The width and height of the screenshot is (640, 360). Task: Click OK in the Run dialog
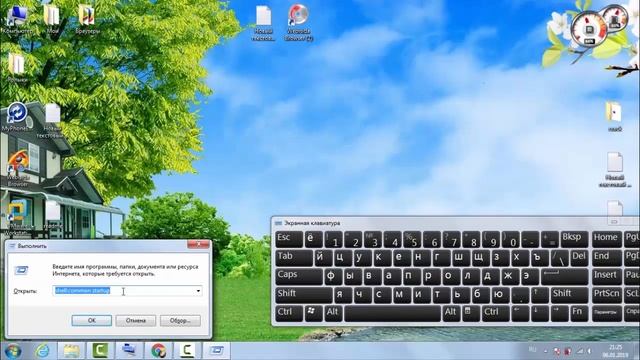coord(91,320)
